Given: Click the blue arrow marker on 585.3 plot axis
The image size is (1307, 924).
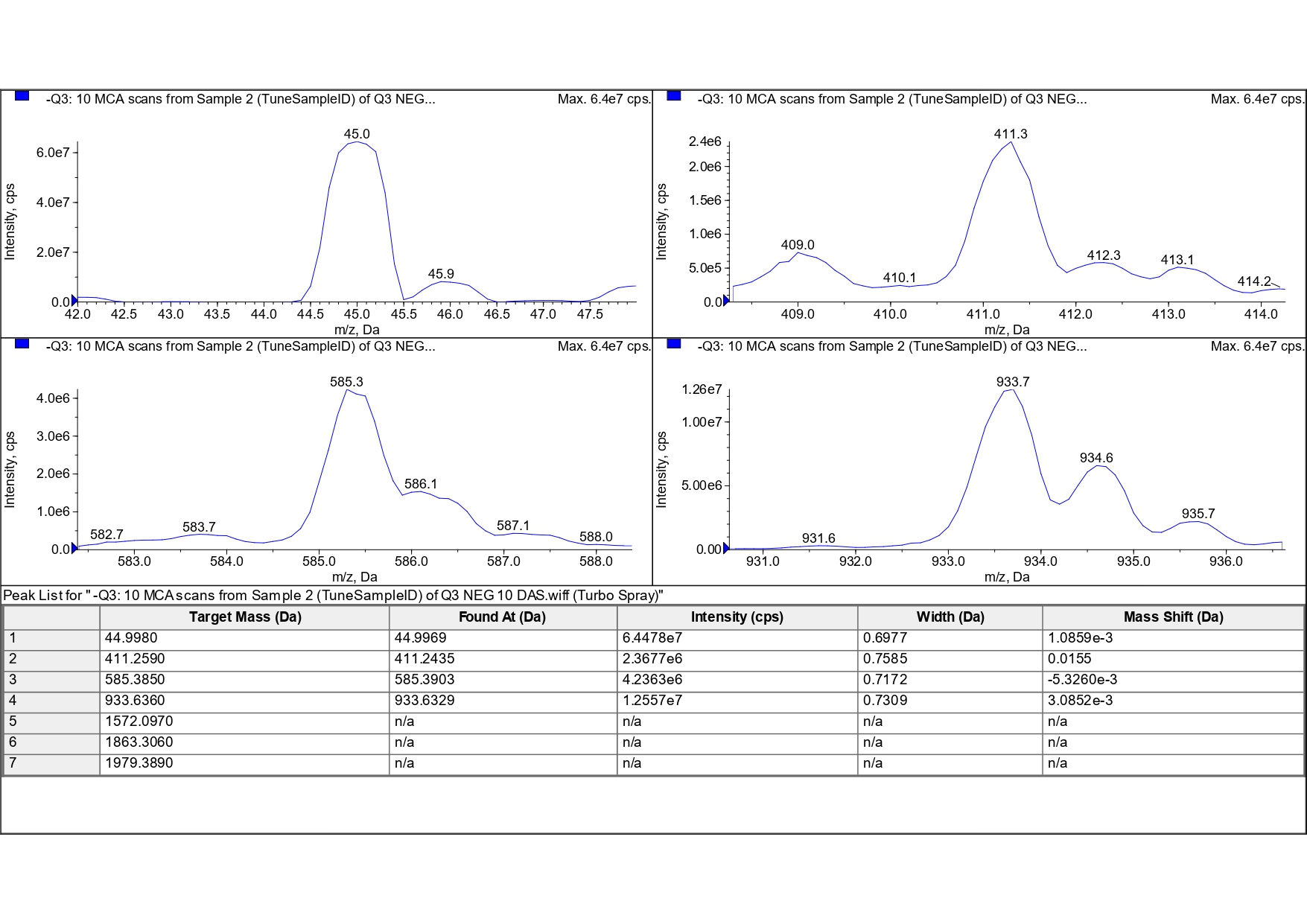Looking at the screenshot, I should 74,549.
